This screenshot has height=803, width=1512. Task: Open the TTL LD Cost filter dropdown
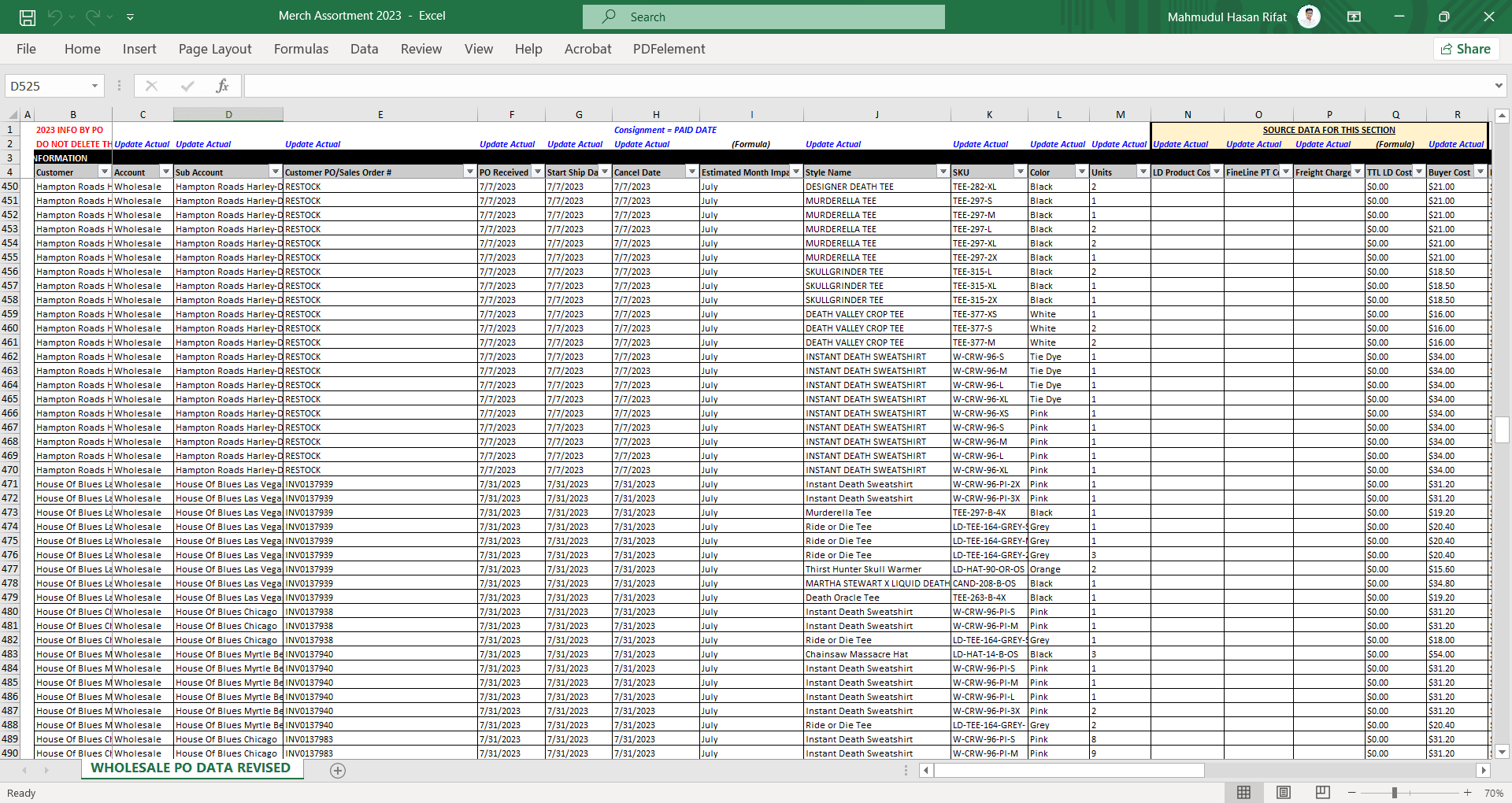point(1418,172)
